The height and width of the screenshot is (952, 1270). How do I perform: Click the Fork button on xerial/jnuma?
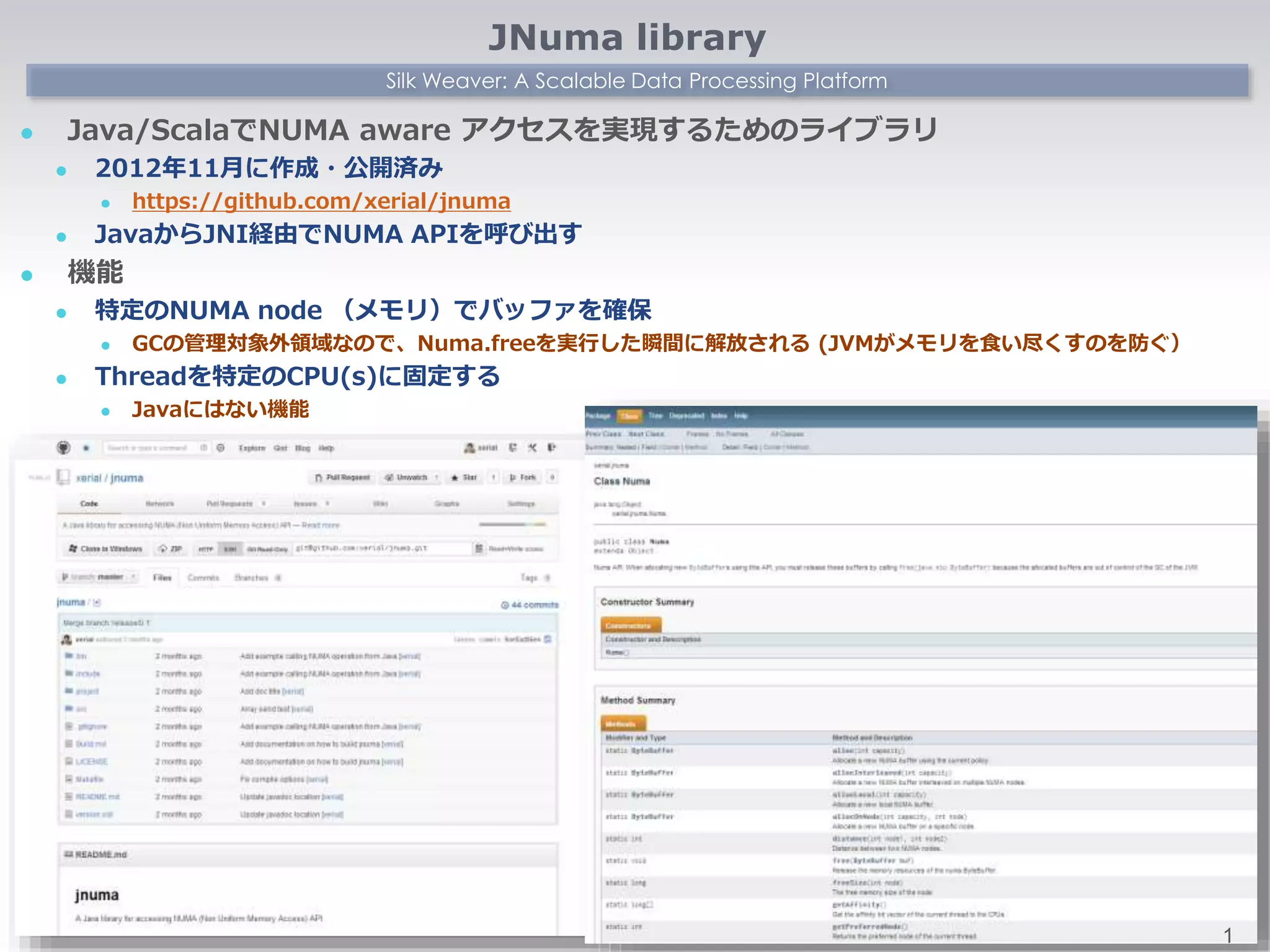point(523,477)
